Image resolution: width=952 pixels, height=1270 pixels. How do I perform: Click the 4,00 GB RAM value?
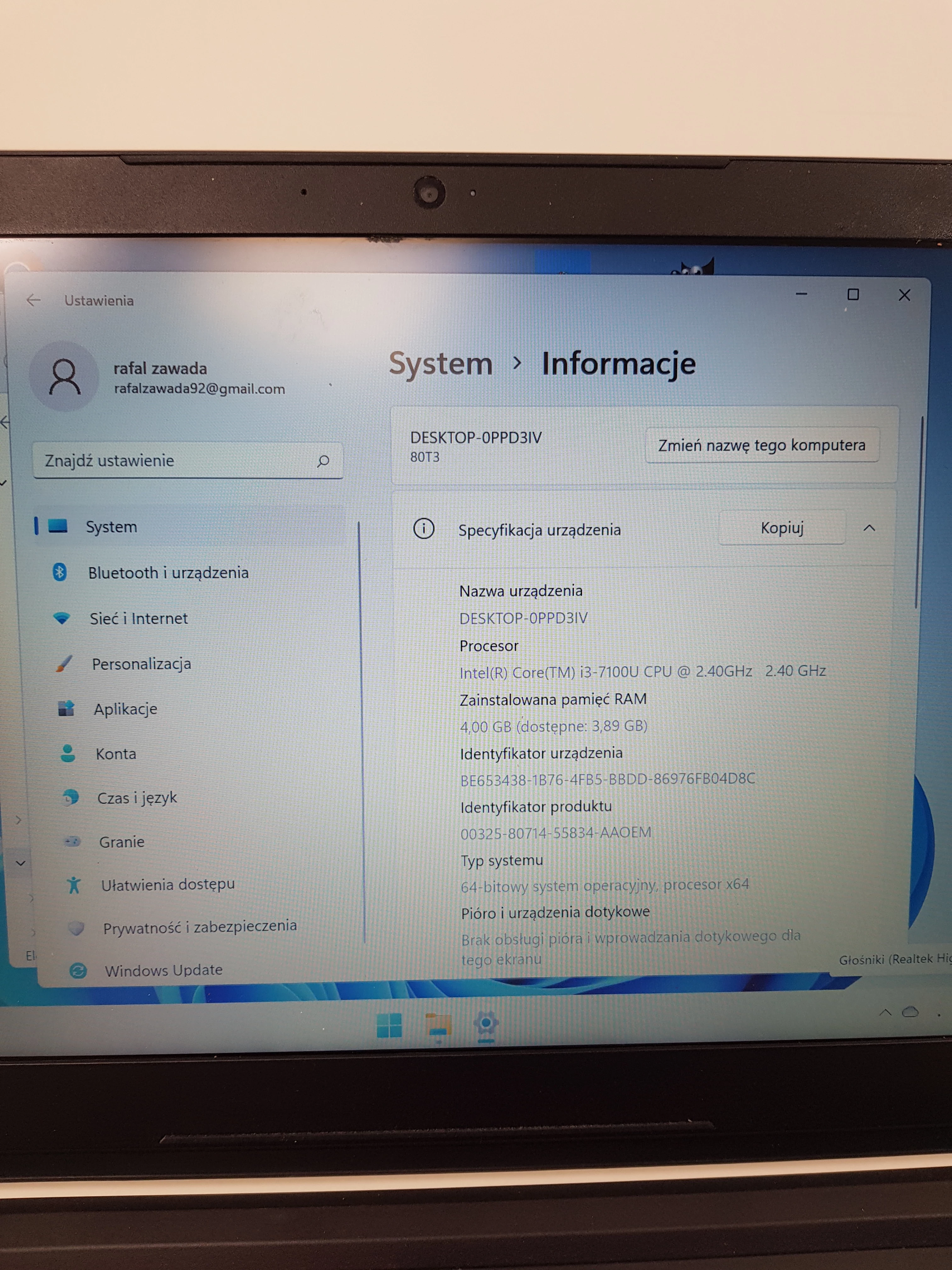(x=554, y=726)
